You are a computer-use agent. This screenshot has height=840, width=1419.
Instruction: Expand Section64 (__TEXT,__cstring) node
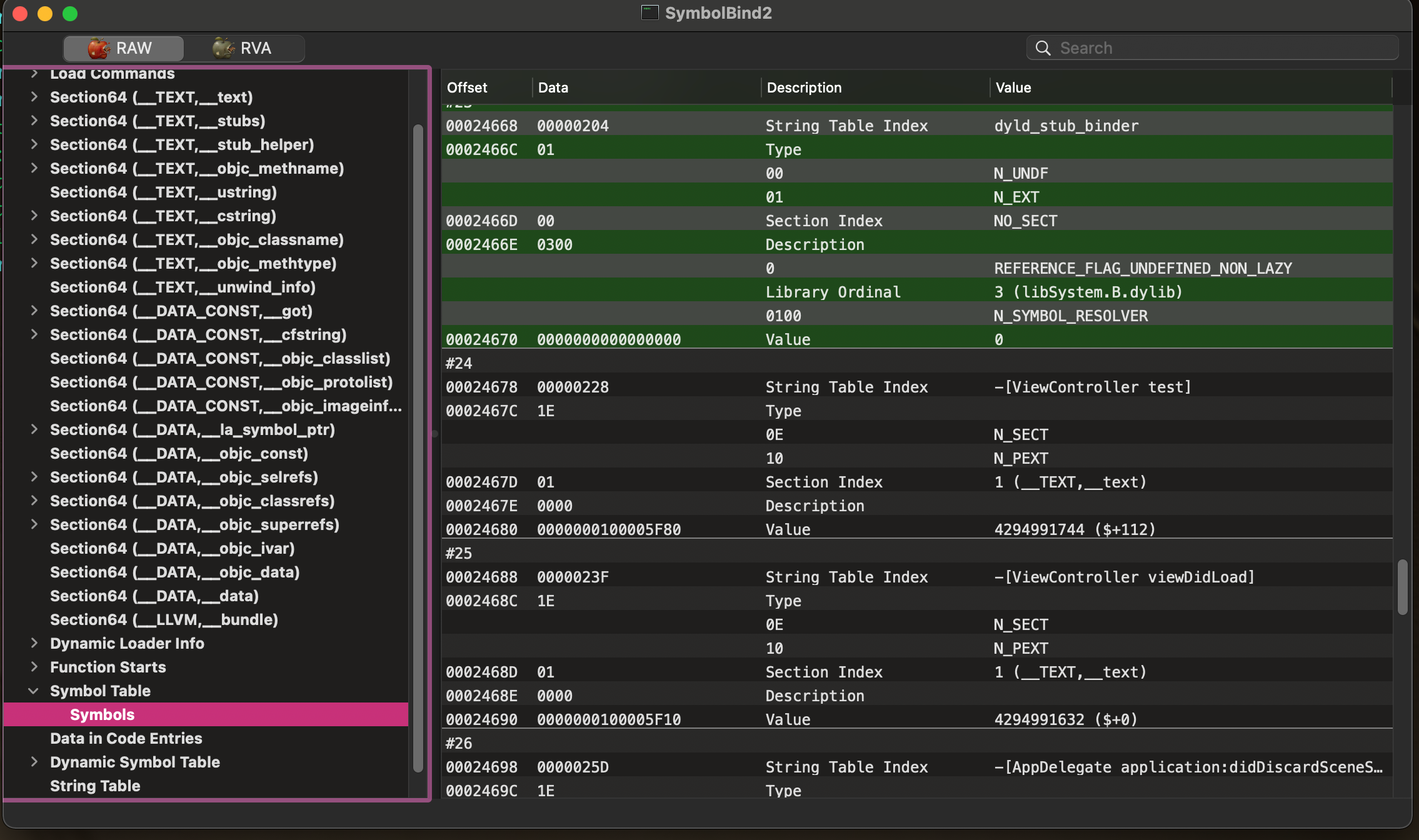(34, 216)
